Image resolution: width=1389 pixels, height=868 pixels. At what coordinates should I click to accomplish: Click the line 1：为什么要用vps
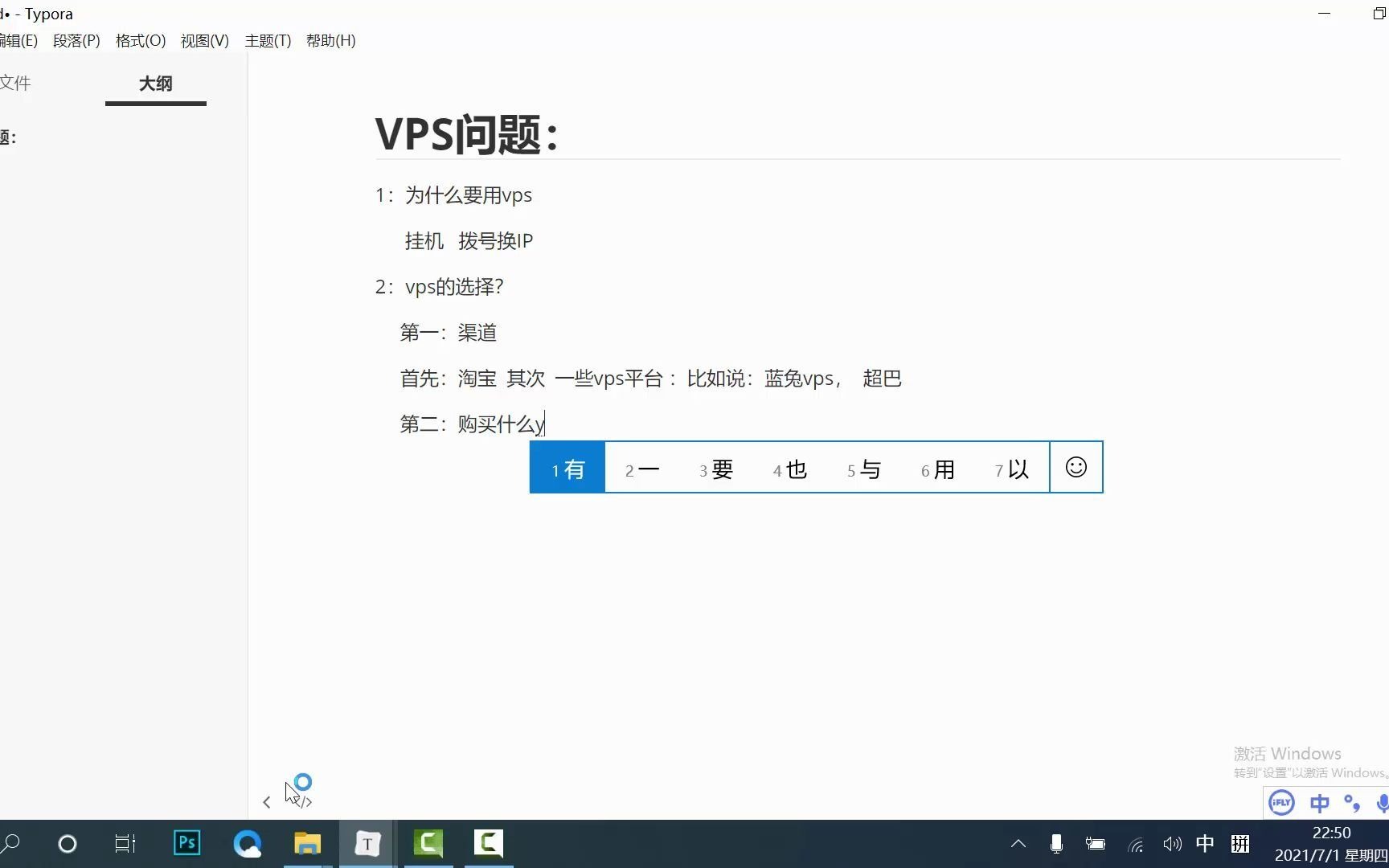453,195
